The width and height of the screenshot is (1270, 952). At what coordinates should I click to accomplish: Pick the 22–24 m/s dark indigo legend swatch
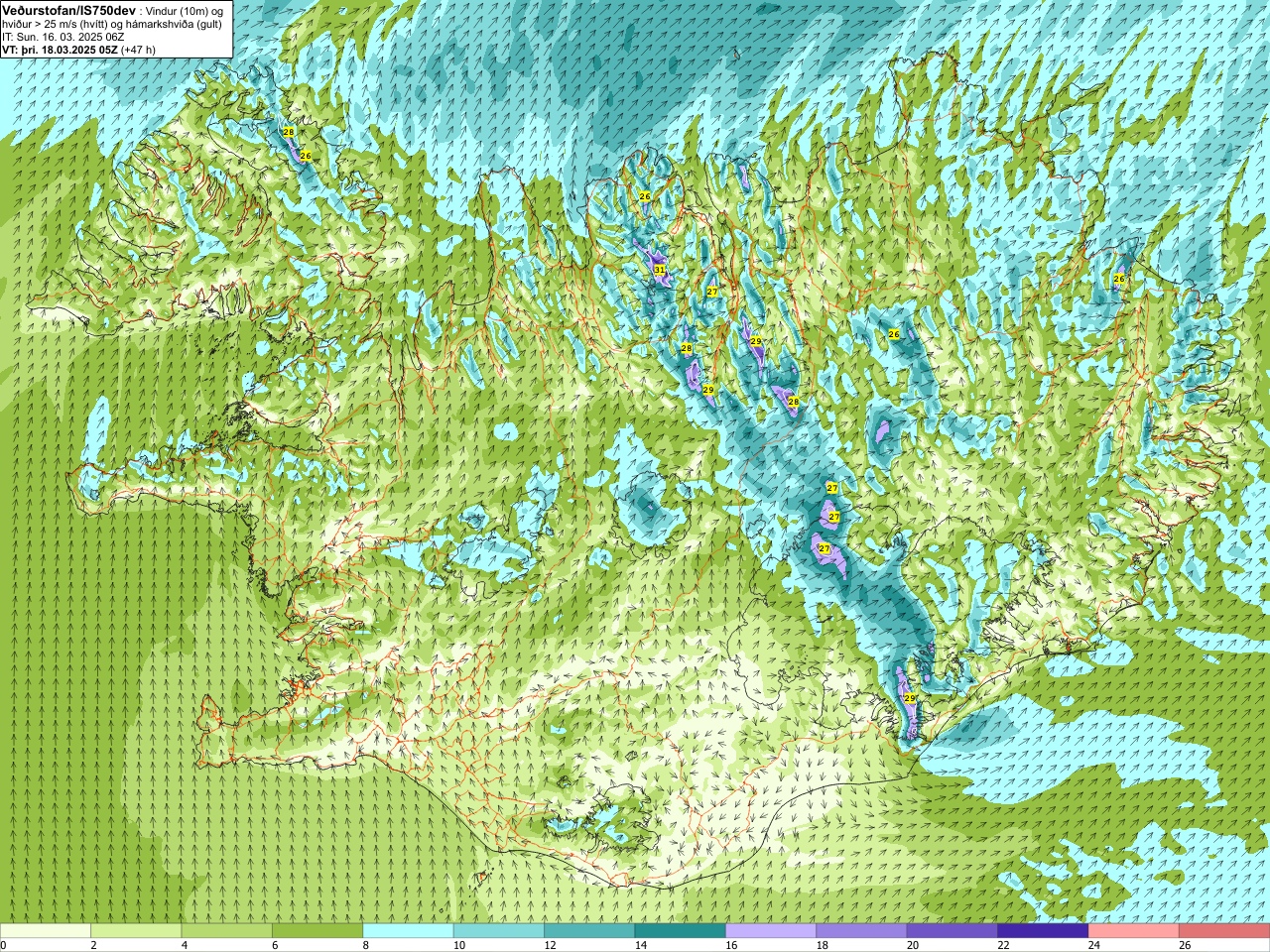pyautogui.click(x=1043, y=931)
